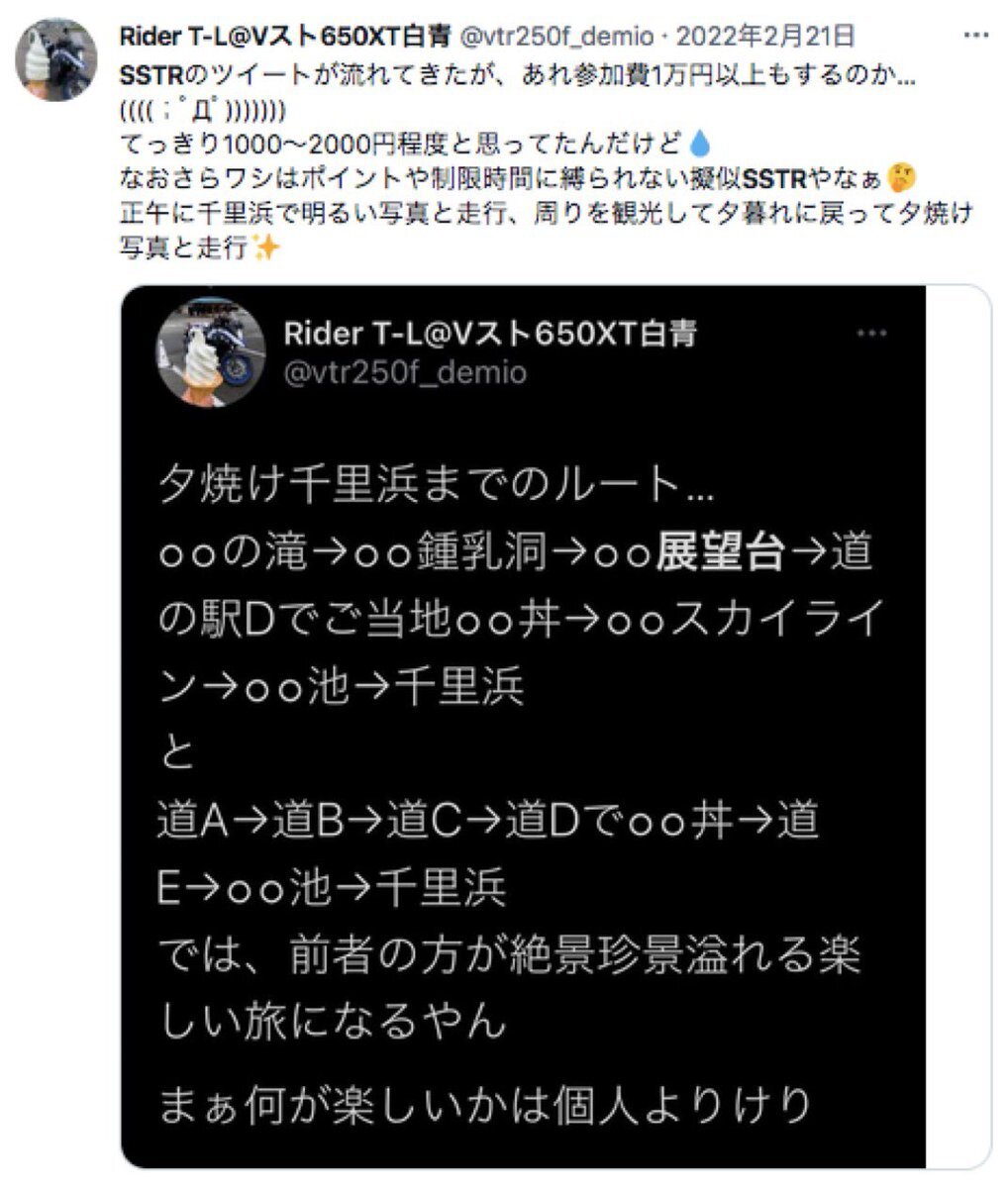Click the quoted tweet's ice cream avatar

tap(211, 351)
